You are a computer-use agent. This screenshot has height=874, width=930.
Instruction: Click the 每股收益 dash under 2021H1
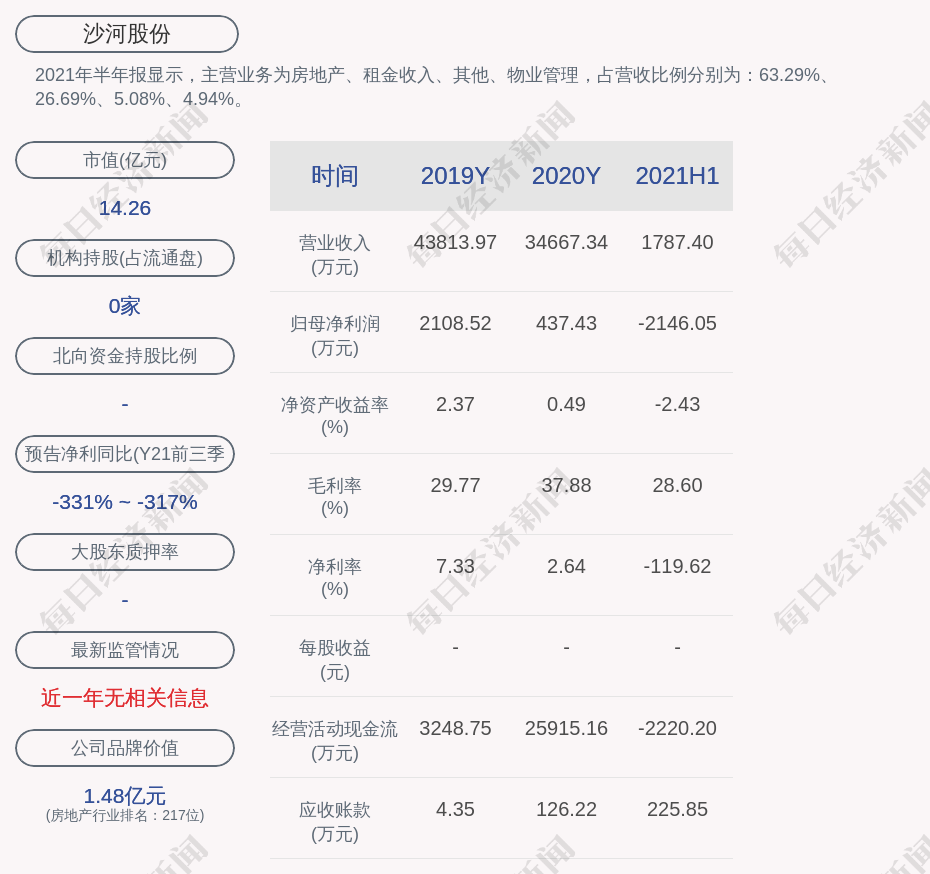click(x=677, y=648)
